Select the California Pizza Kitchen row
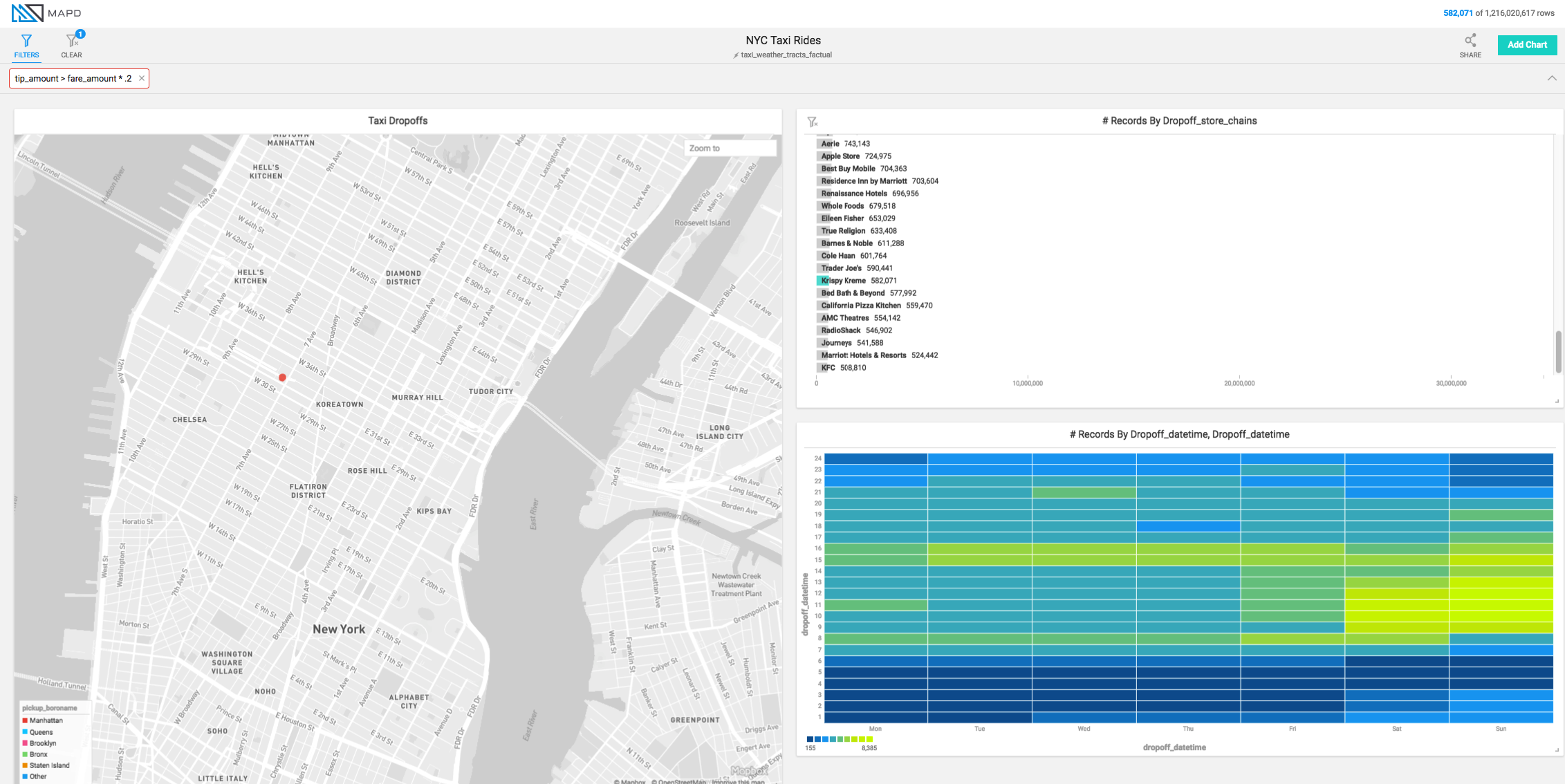This screenshot has width=1565, height=784. click(x=876, y=306)
